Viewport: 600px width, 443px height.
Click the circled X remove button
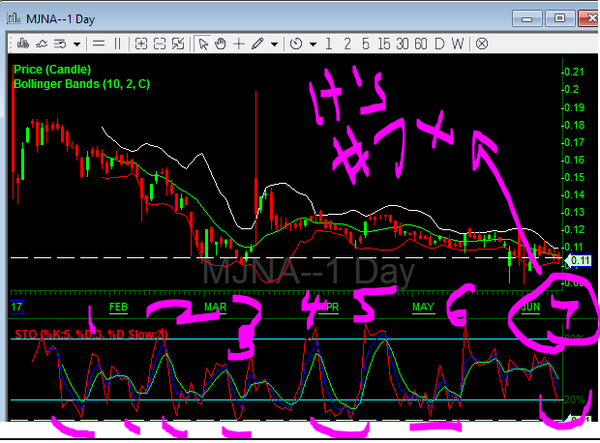click(481, 44)
